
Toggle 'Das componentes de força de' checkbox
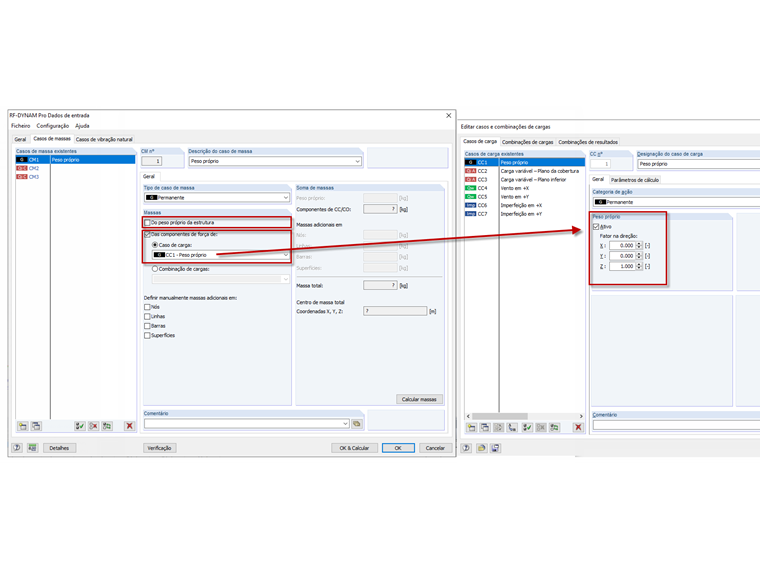147,234
